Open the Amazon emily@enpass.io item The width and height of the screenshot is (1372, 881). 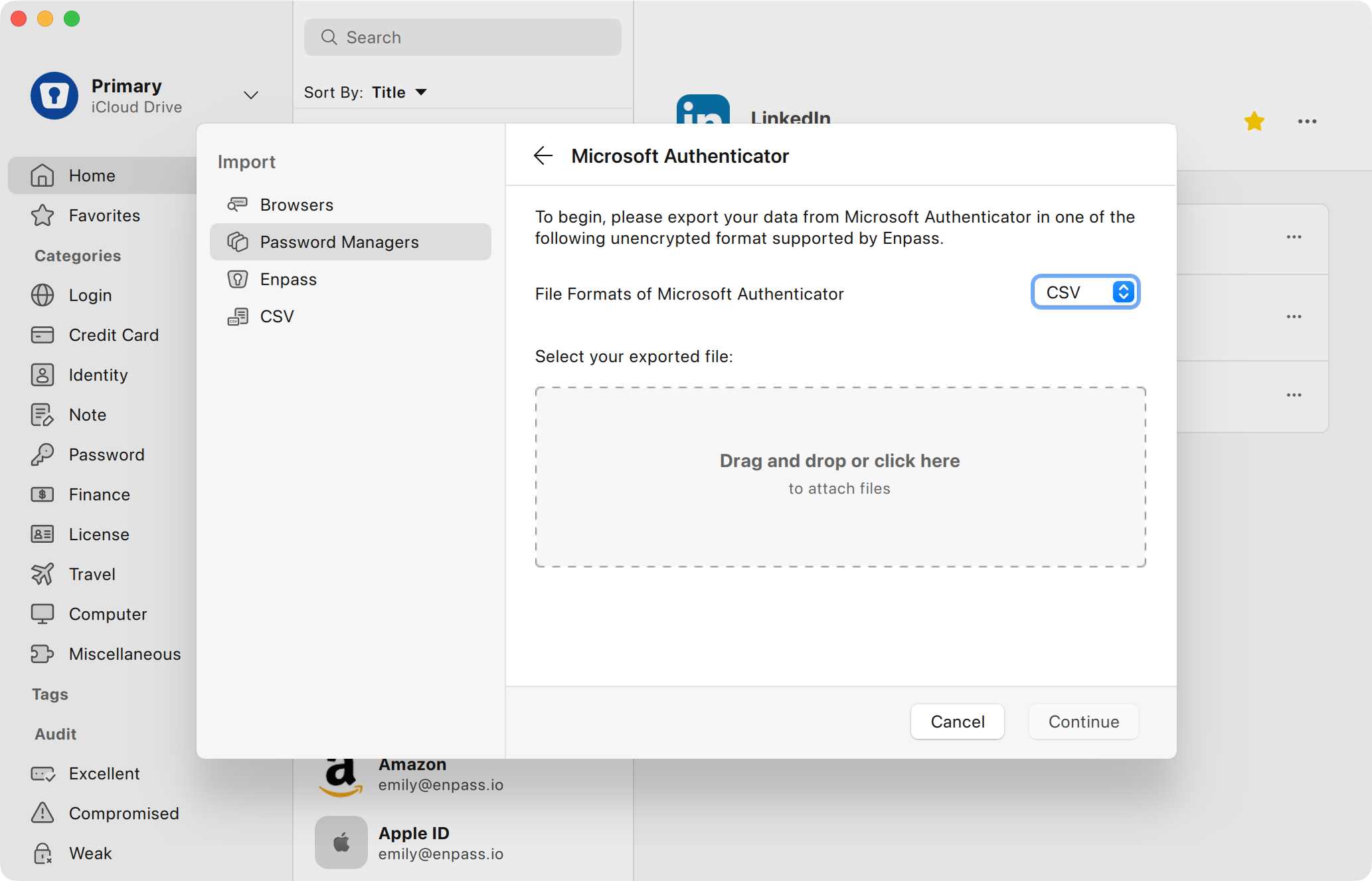pos(463,775)
